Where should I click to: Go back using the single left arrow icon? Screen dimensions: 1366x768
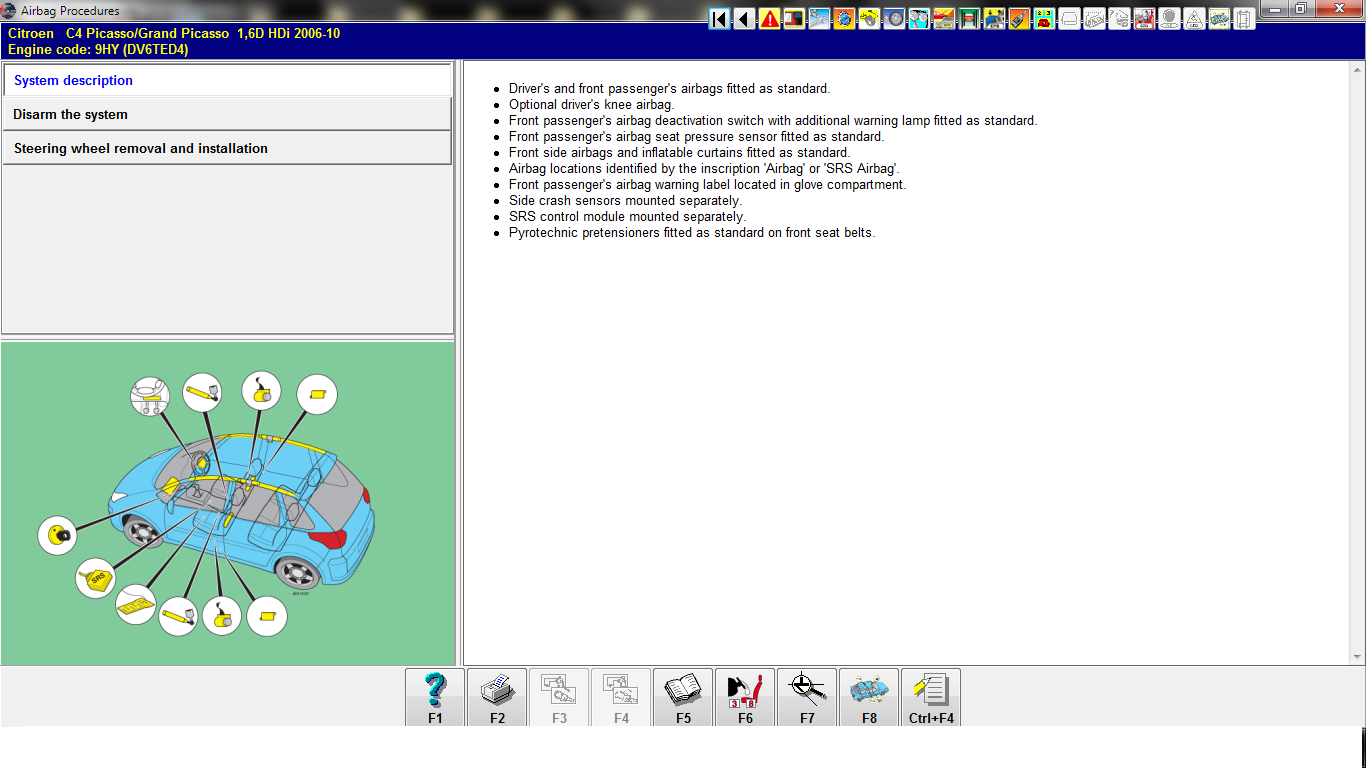744,19
